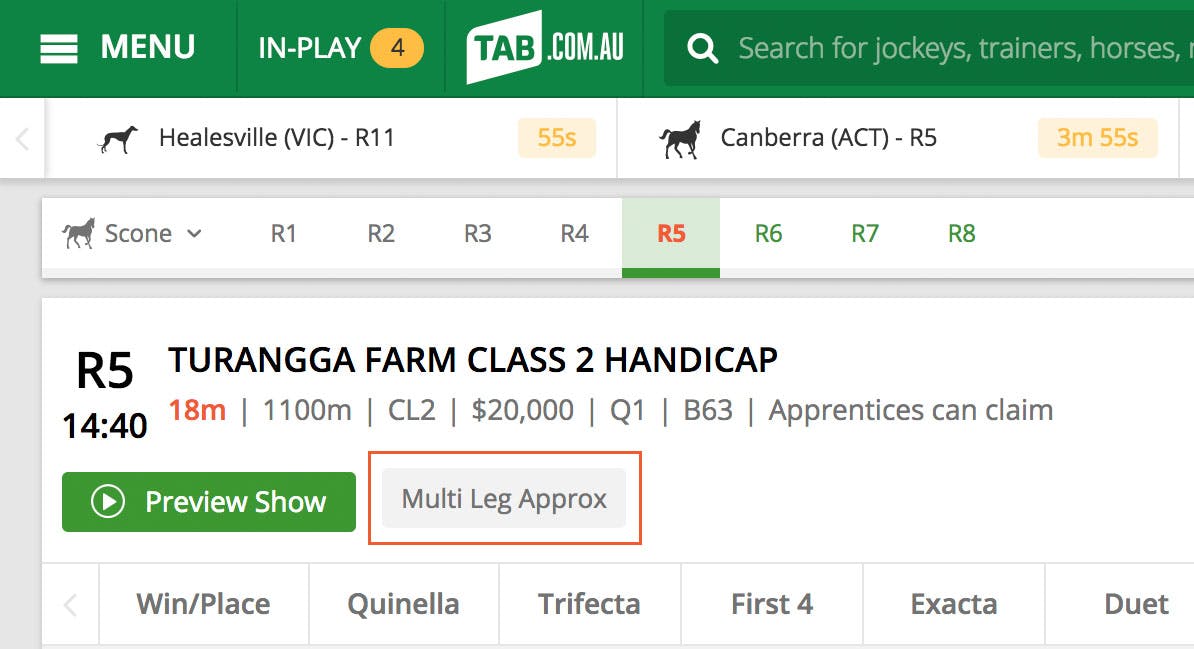Open the First 4 tab
Viewport: 1194px width, 649px height.
pos(771,604)
